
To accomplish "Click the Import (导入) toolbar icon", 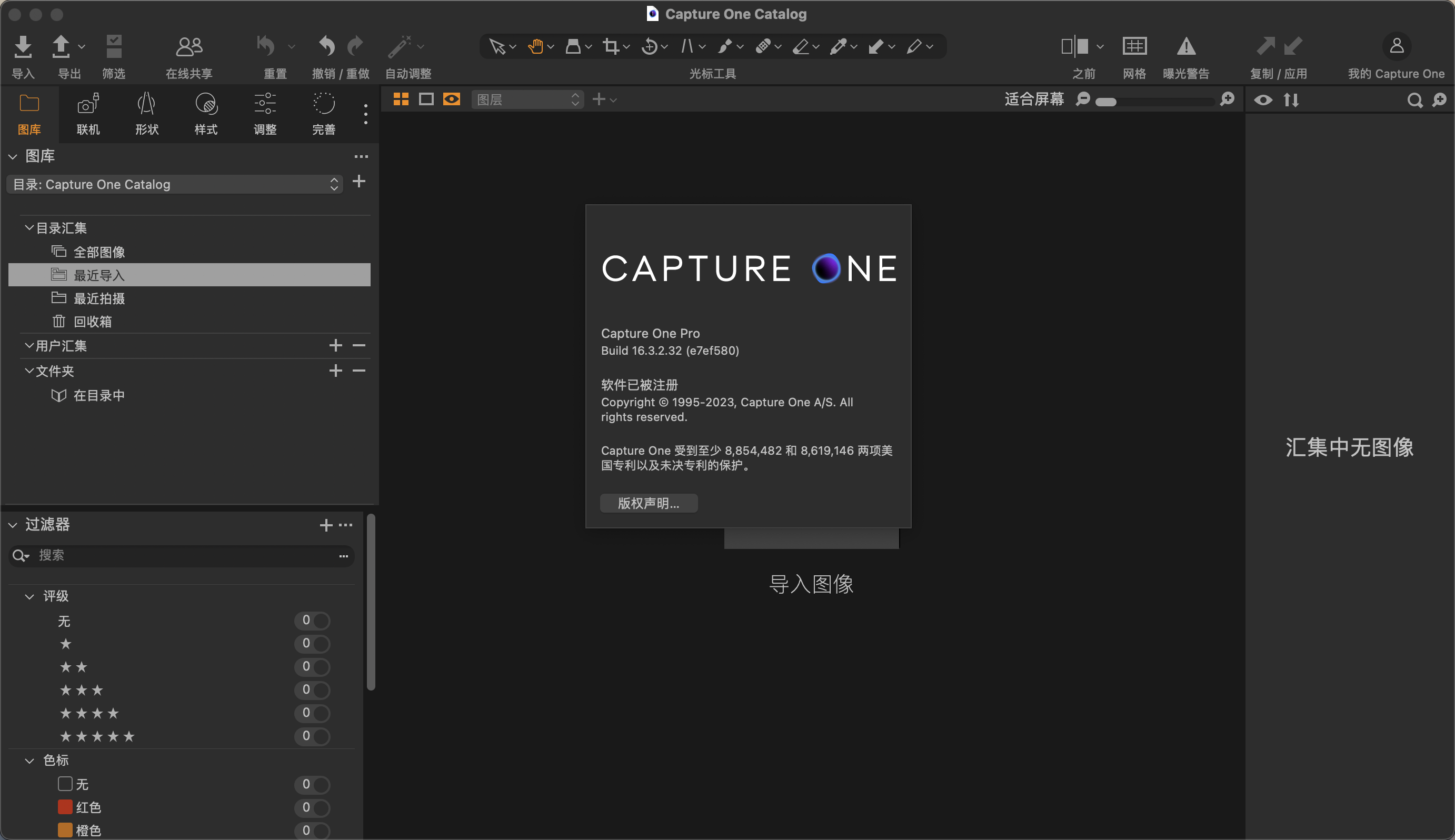I will click(x=23, y=46).
